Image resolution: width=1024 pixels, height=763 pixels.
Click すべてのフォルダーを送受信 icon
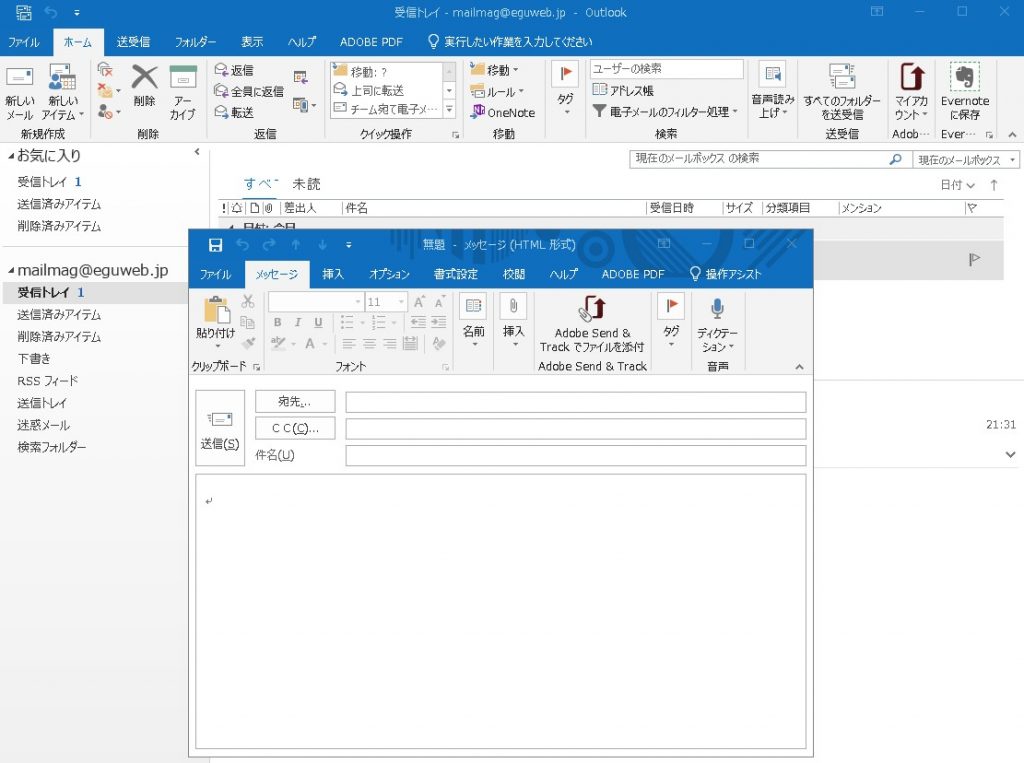point(842,78)
